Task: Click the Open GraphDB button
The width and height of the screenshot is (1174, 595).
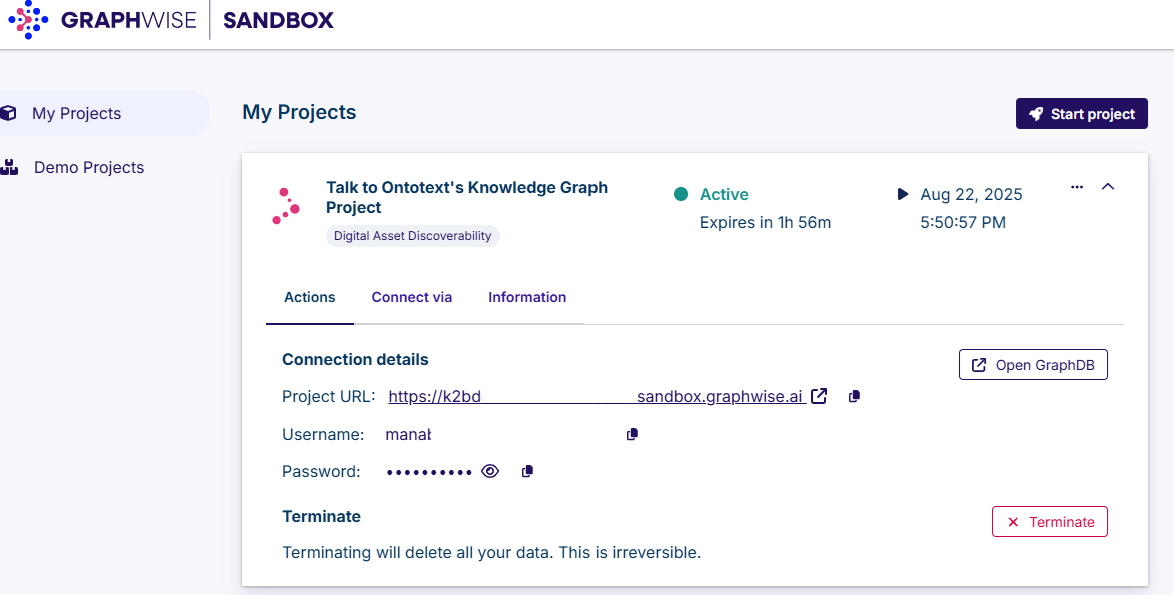Action: (1033, 365)
